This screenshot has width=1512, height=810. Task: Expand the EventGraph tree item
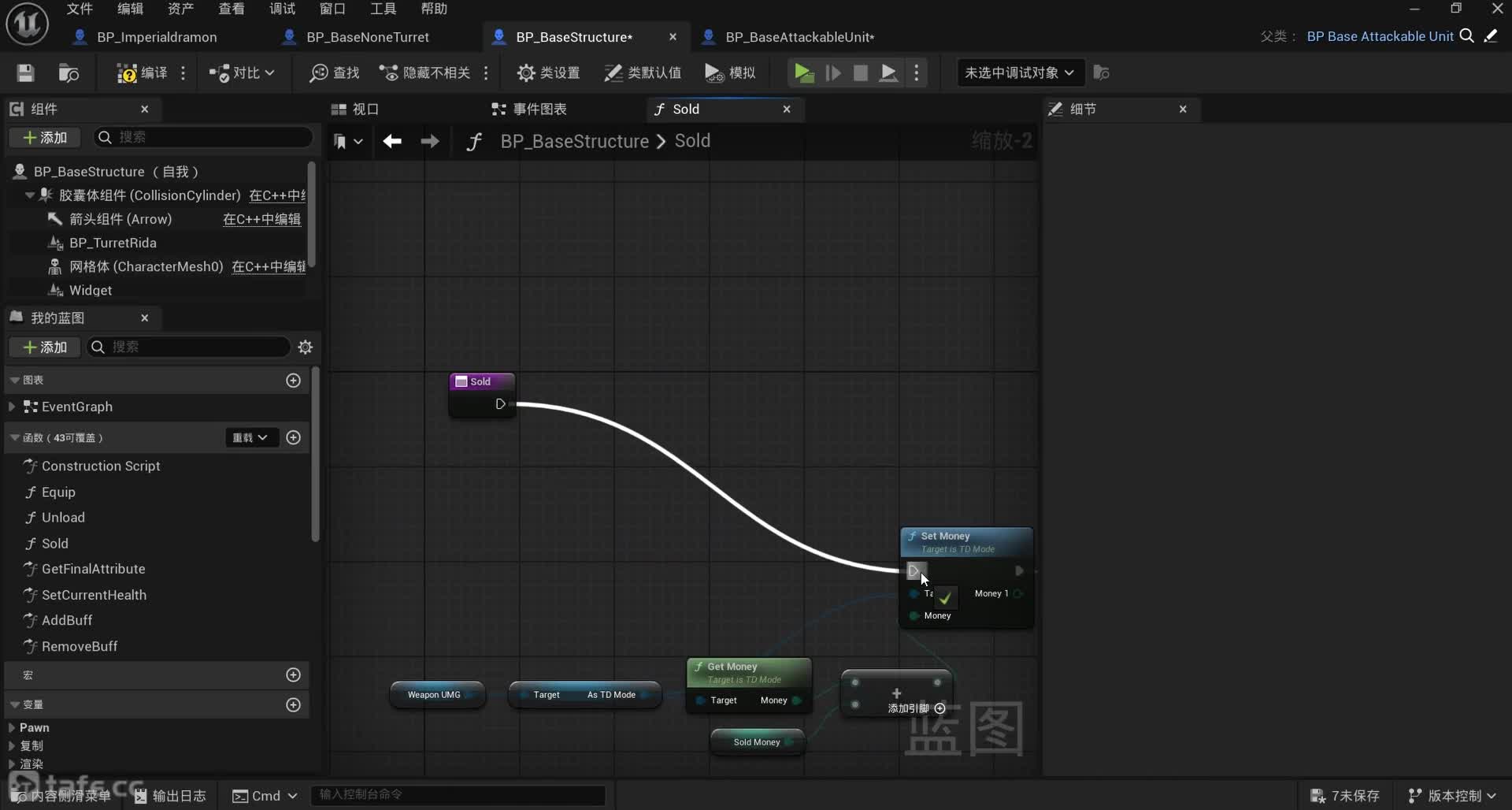click(x=12, y=407)
